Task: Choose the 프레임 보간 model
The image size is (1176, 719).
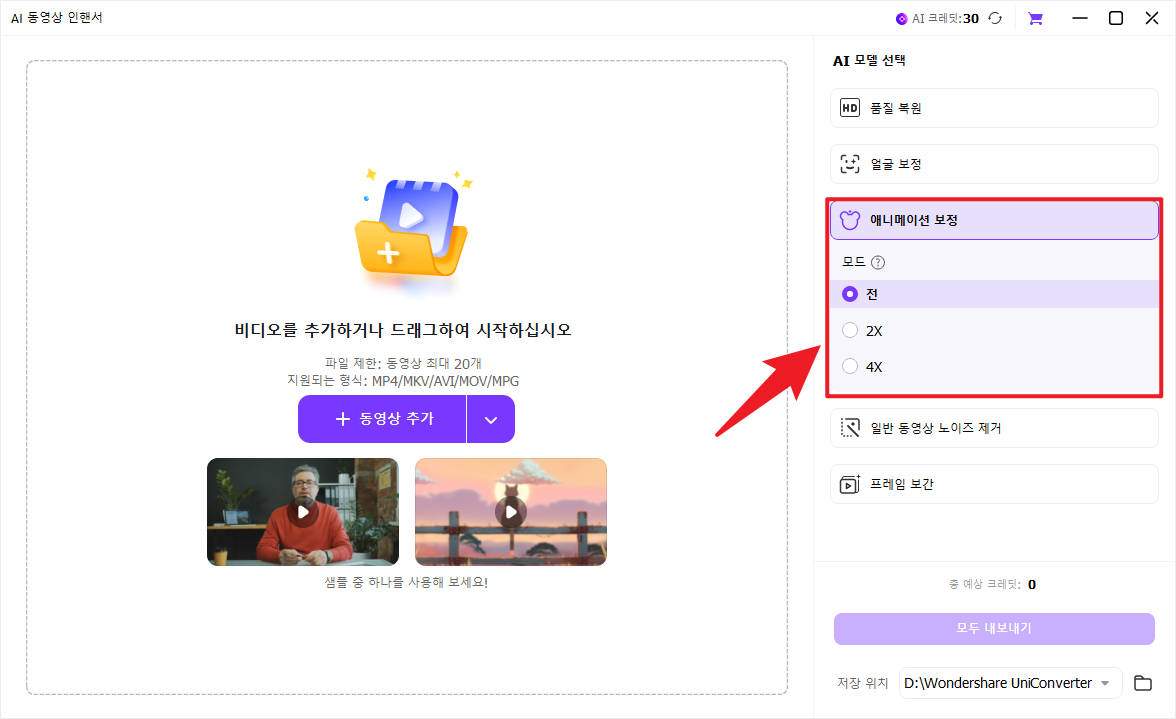Action: click(994, 484)
